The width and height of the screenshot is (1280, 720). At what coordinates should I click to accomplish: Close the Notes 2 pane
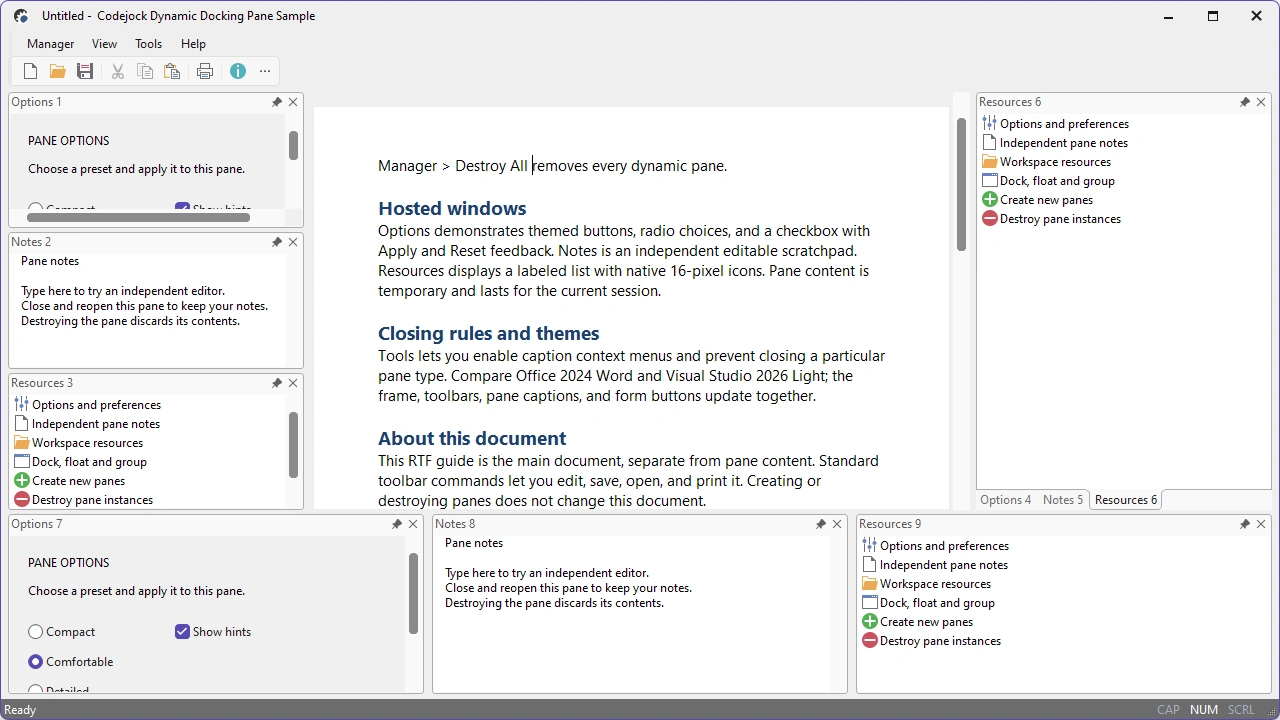click(x=293, y=242)
